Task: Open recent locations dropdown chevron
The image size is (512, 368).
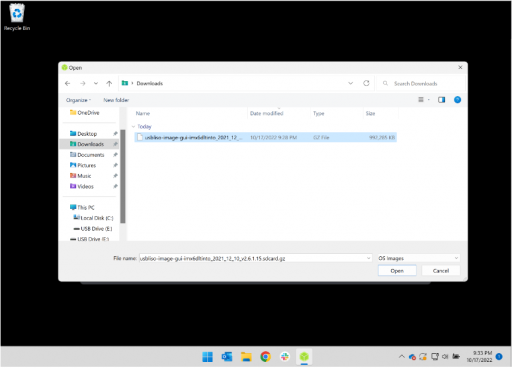Action: point(96,83)
